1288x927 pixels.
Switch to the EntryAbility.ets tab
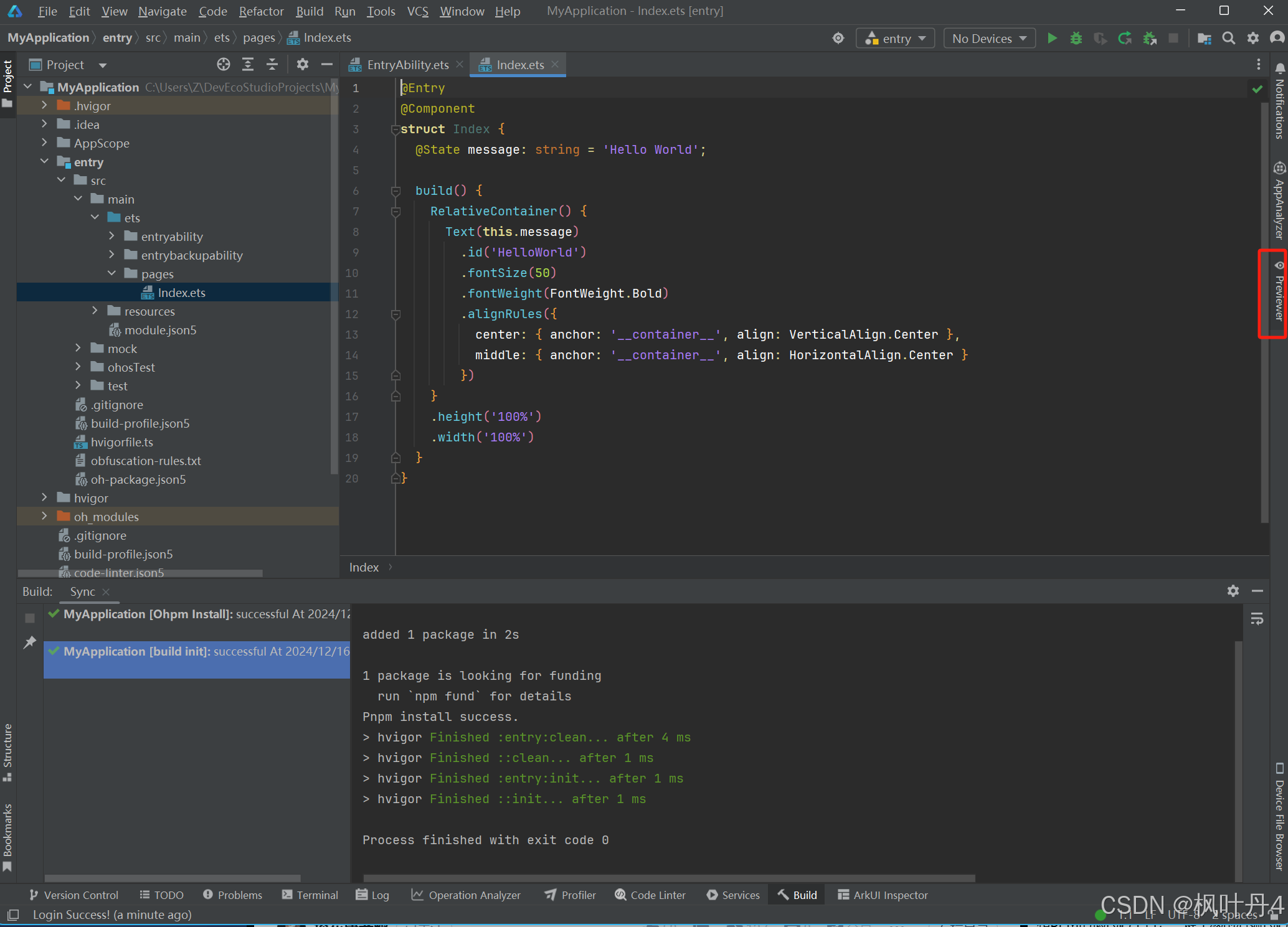click(407, 65)
